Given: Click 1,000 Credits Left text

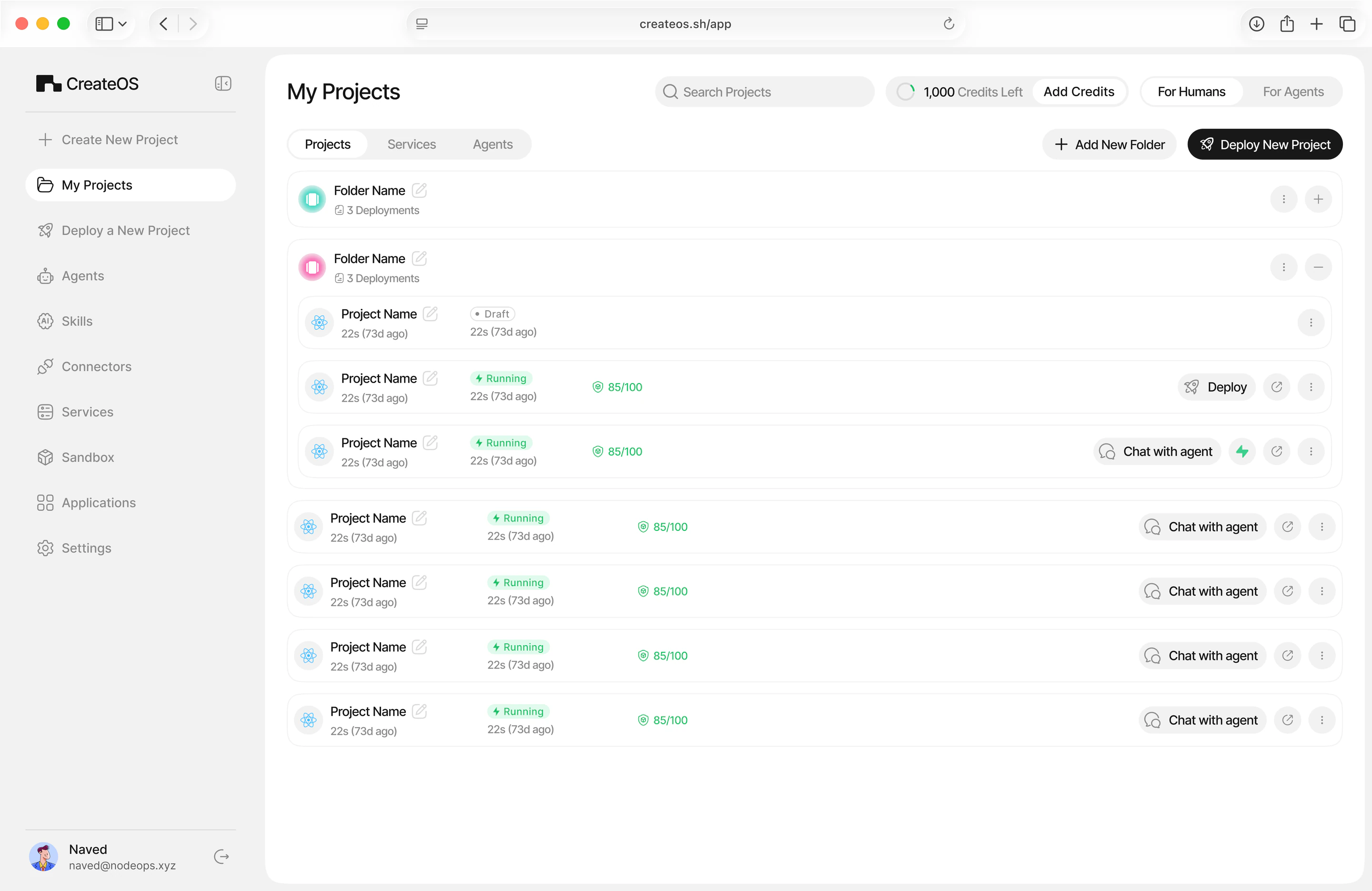Looking at the screenshot, I should coord(972,91).
